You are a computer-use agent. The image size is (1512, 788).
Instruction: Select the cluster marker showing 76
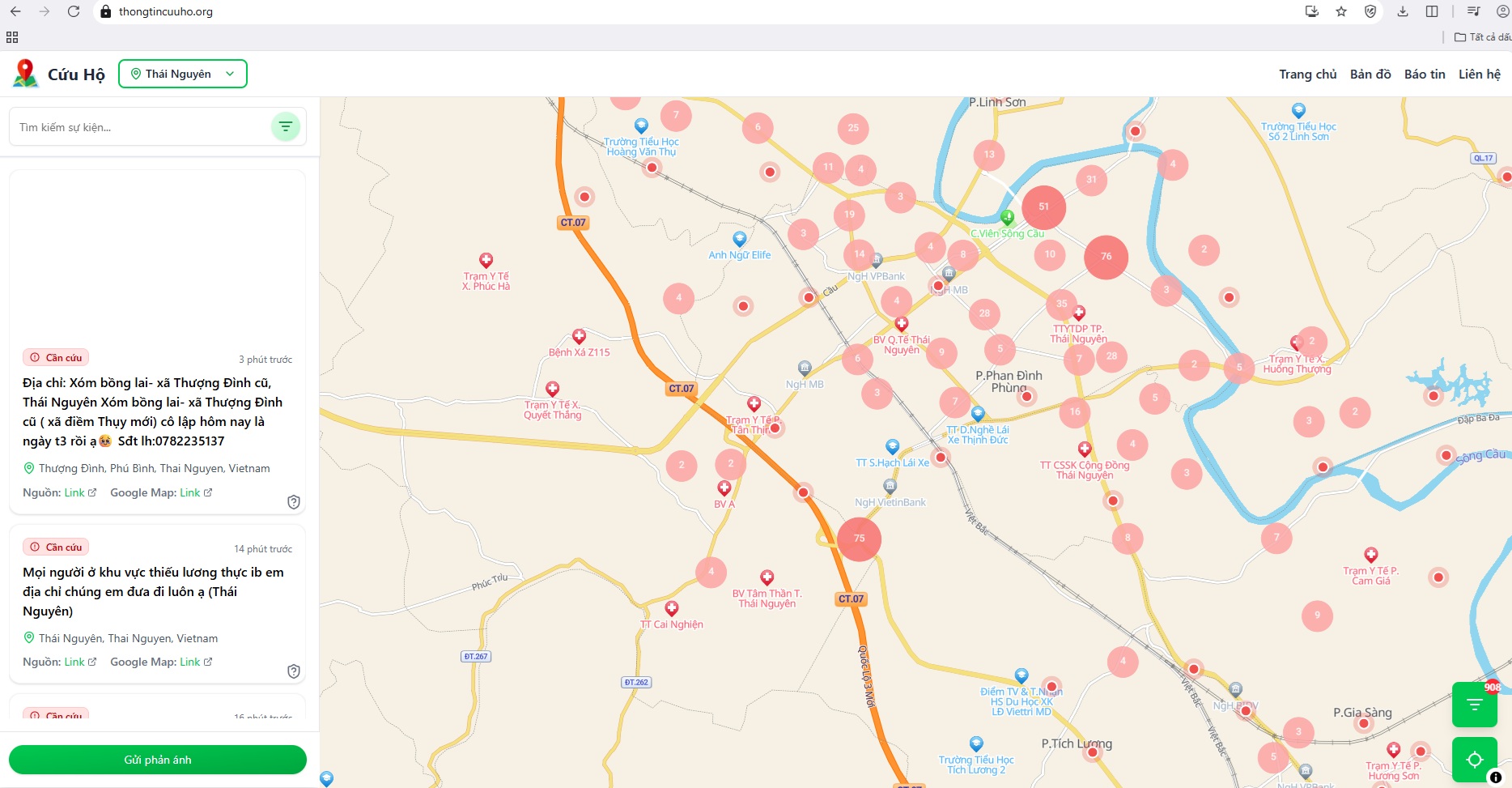point(1106,257)
